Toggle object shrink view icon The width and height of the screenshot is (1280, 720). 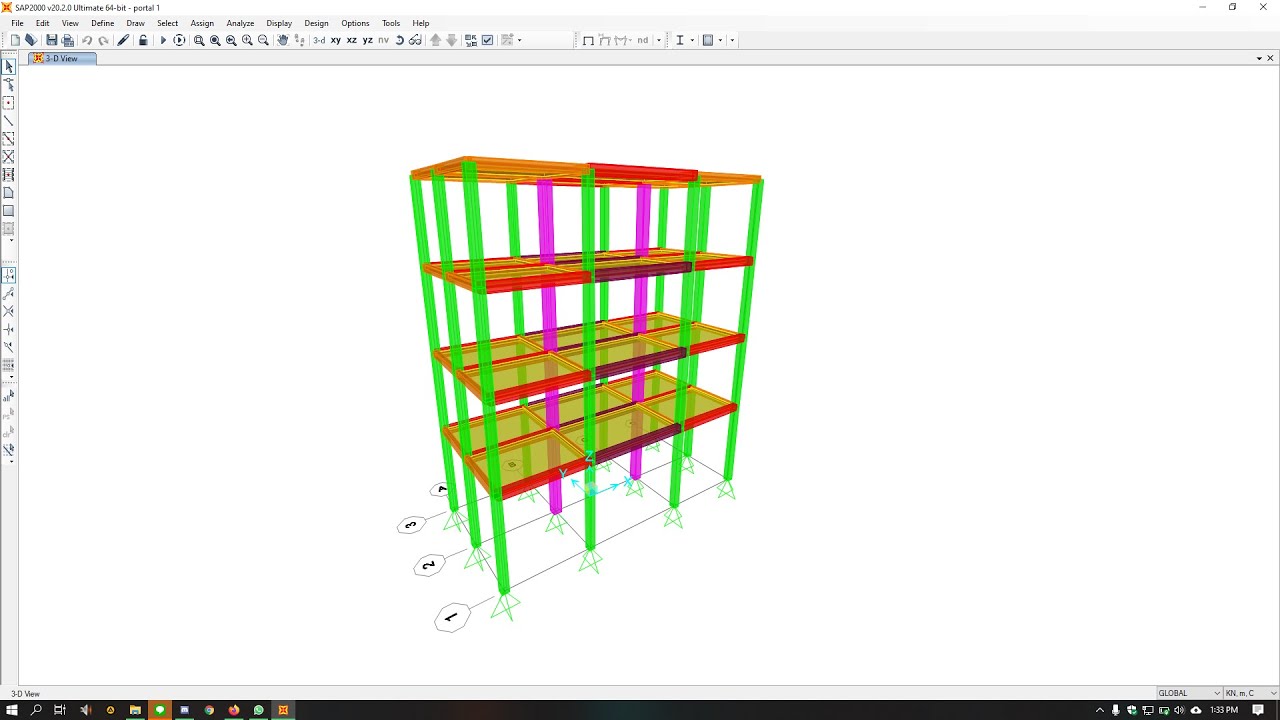point(471,40)
